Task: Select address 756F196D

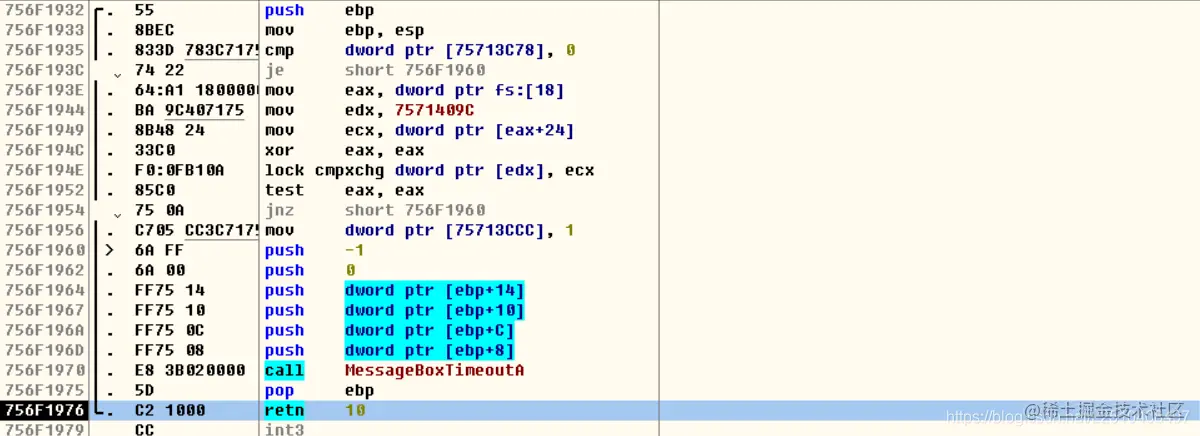Action: pos(44,350)
